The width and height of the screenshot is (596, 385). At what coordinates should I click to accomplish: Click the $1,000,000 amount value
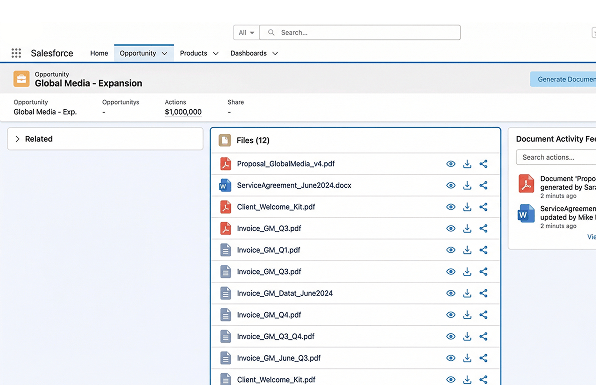(183, 112)
